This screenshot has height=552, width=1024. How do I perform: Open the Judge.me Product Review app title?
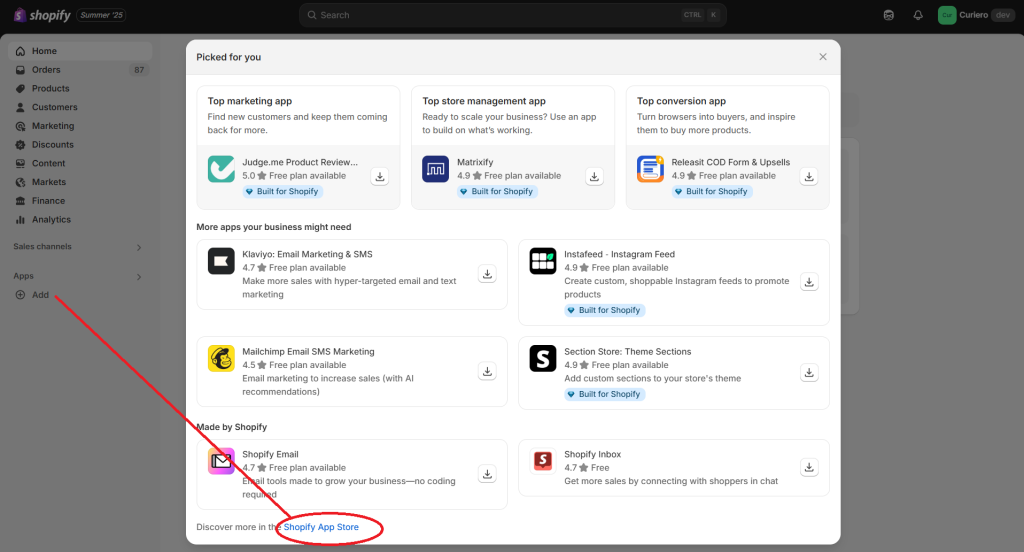click(x=300, y=162)
